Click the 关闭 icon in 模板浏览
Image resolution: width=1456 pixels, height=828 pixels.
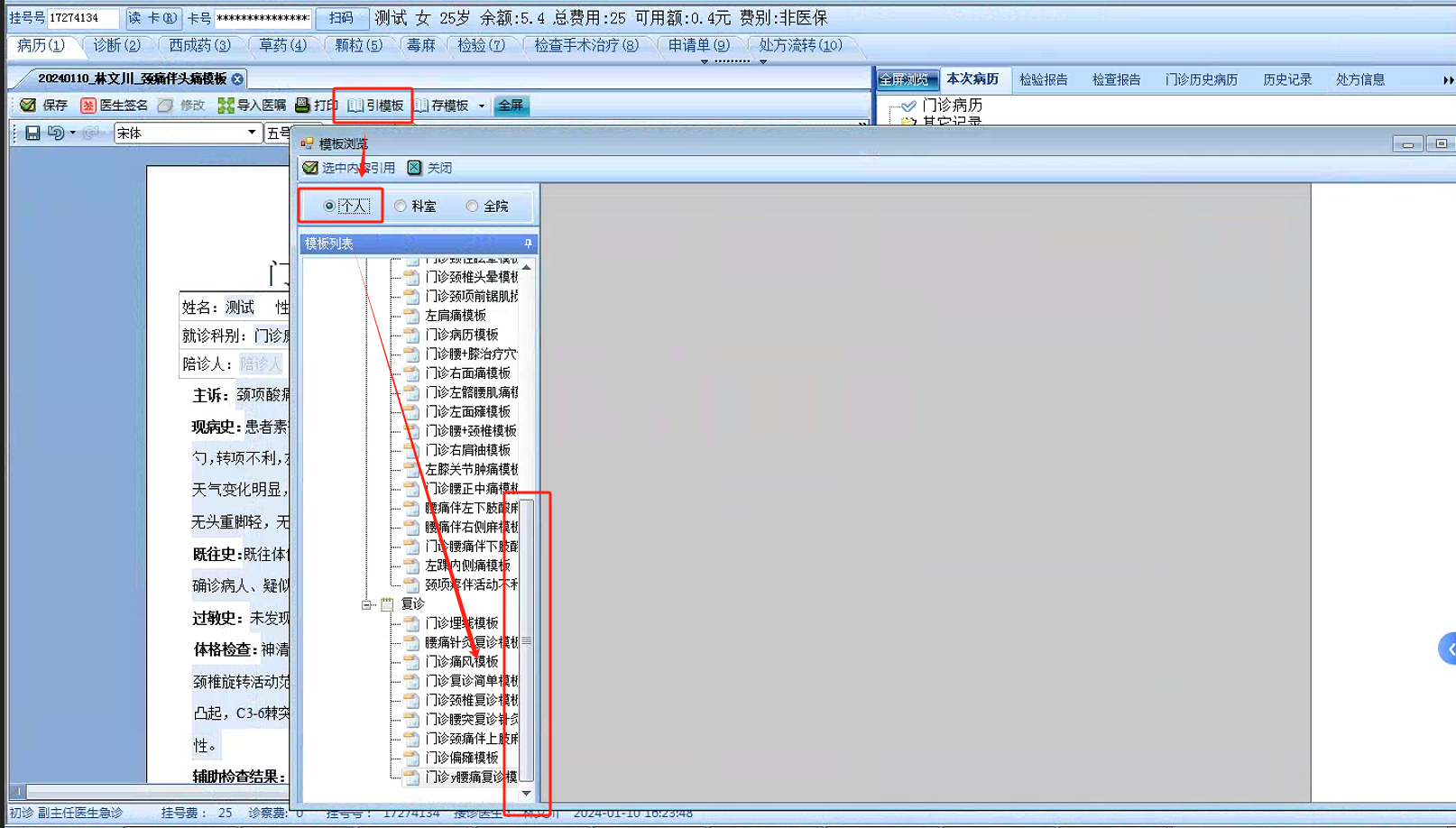pos(414,168)
